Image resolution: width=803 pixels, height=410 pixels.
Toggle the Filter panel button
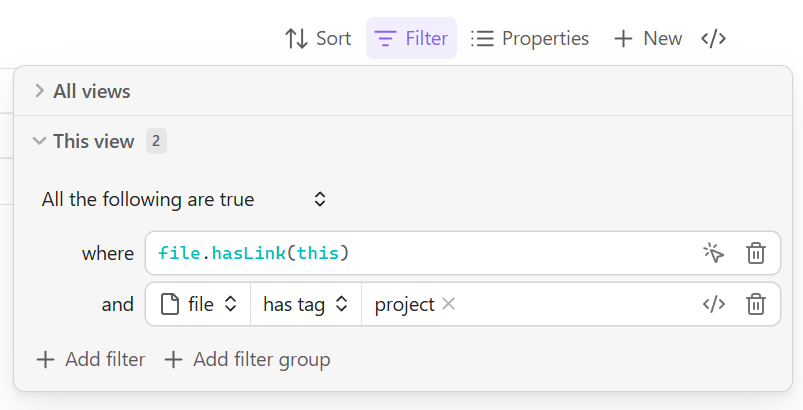click(x=411, y=39)
